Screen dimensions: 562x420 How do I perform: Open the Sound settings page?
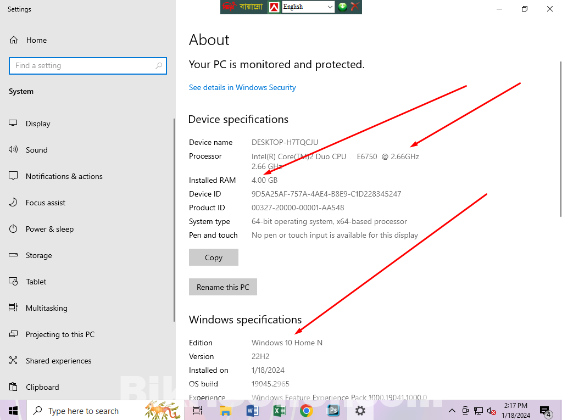(x=28, y=150)
